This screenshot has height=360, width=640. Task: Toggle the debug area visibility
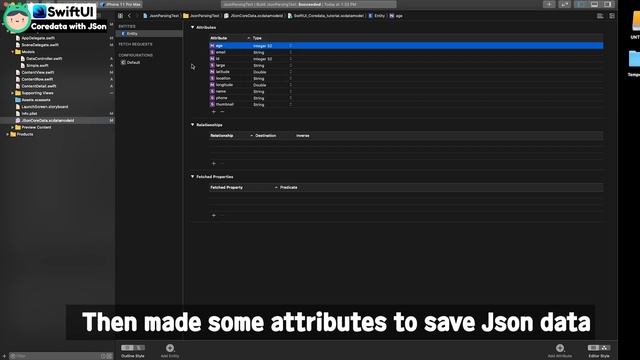594,4
